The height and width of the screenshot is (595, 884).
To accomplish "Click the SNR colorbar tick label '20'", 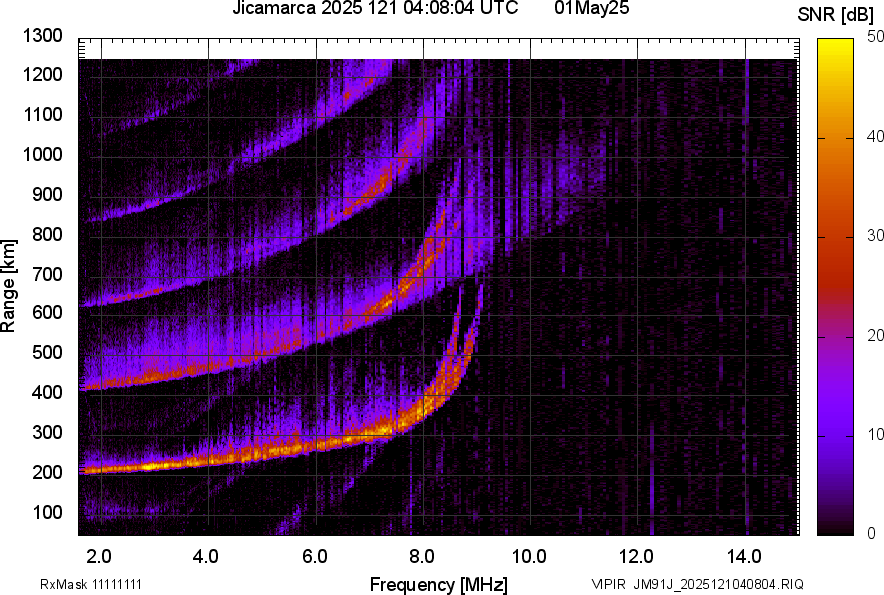I will coord(875,336).
